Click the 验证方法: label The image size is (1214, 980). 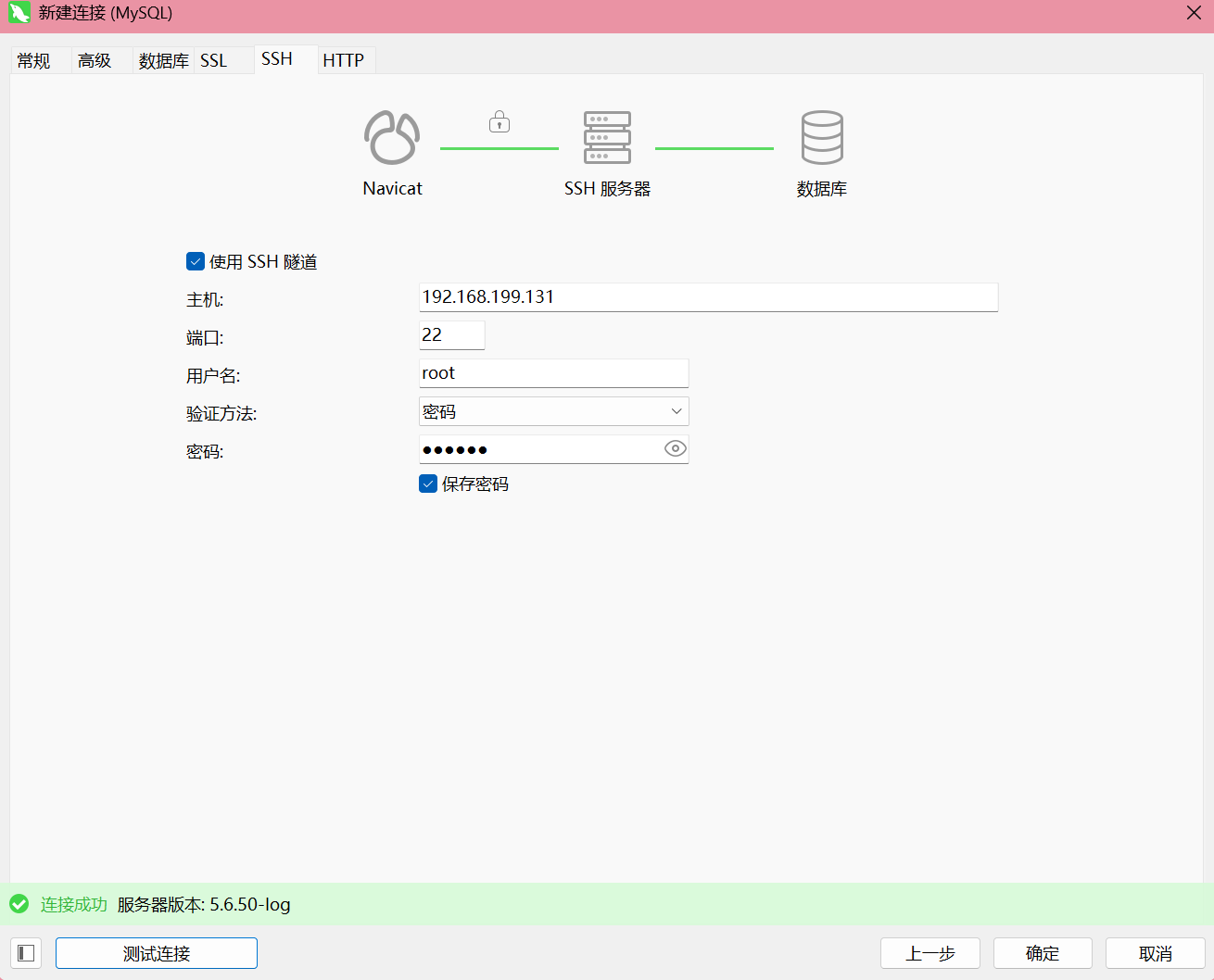[221, 414]
